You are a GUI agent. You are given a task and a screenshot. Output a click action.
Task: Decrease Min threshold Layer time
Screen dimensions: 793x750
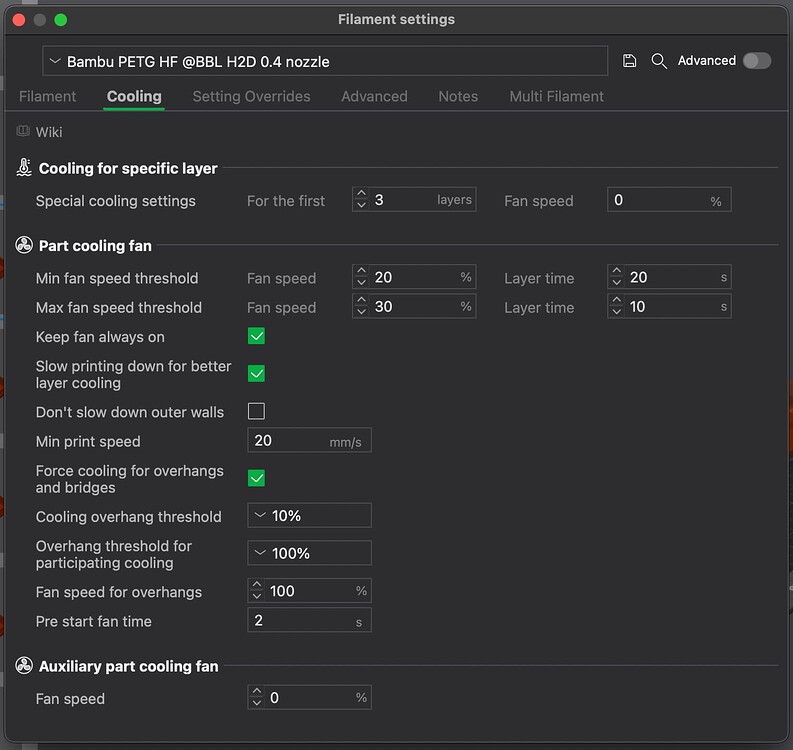[x=616, y=283]
